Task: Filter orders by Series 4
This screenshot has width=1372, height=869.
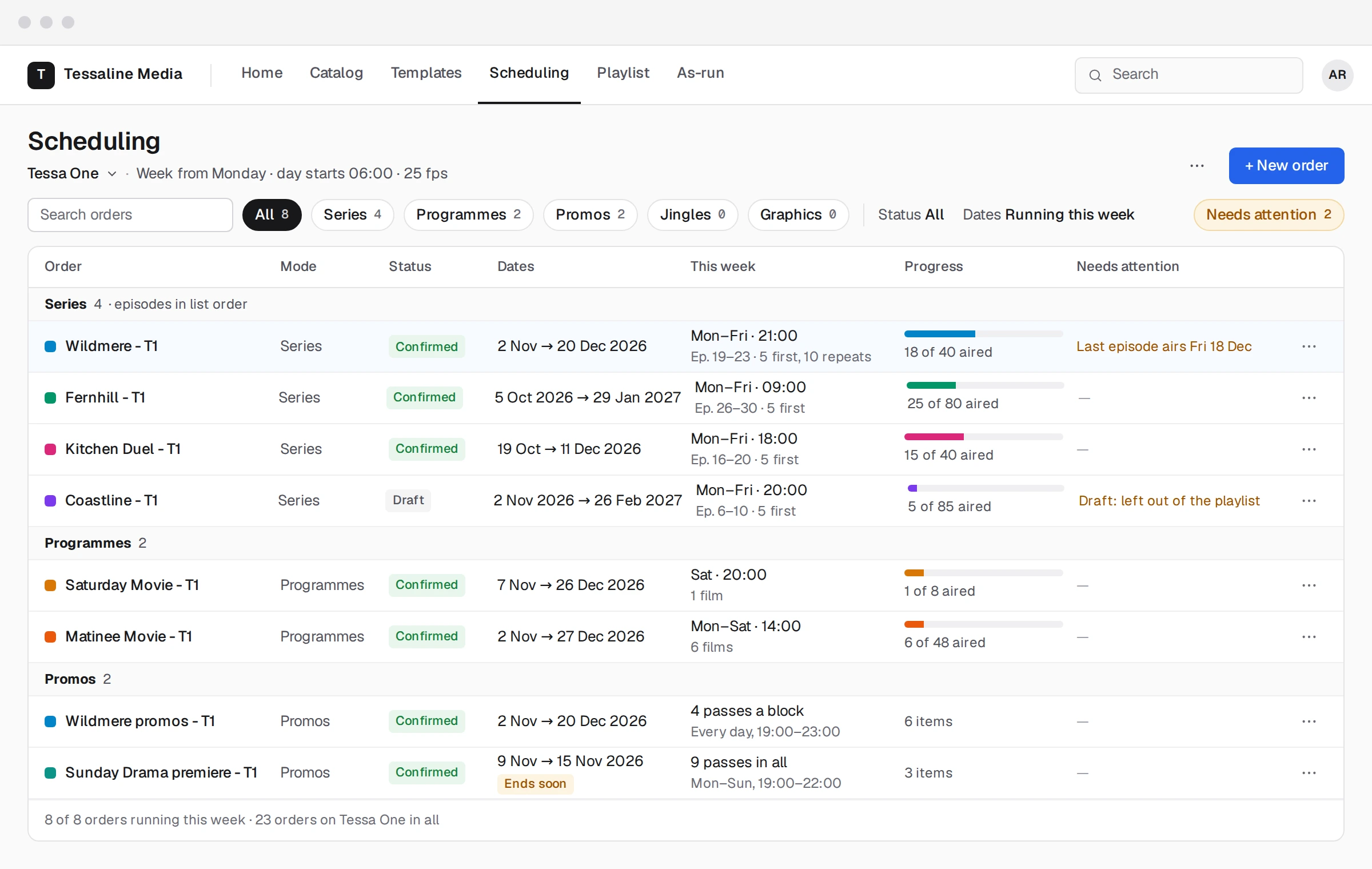Action: [352, 215]
